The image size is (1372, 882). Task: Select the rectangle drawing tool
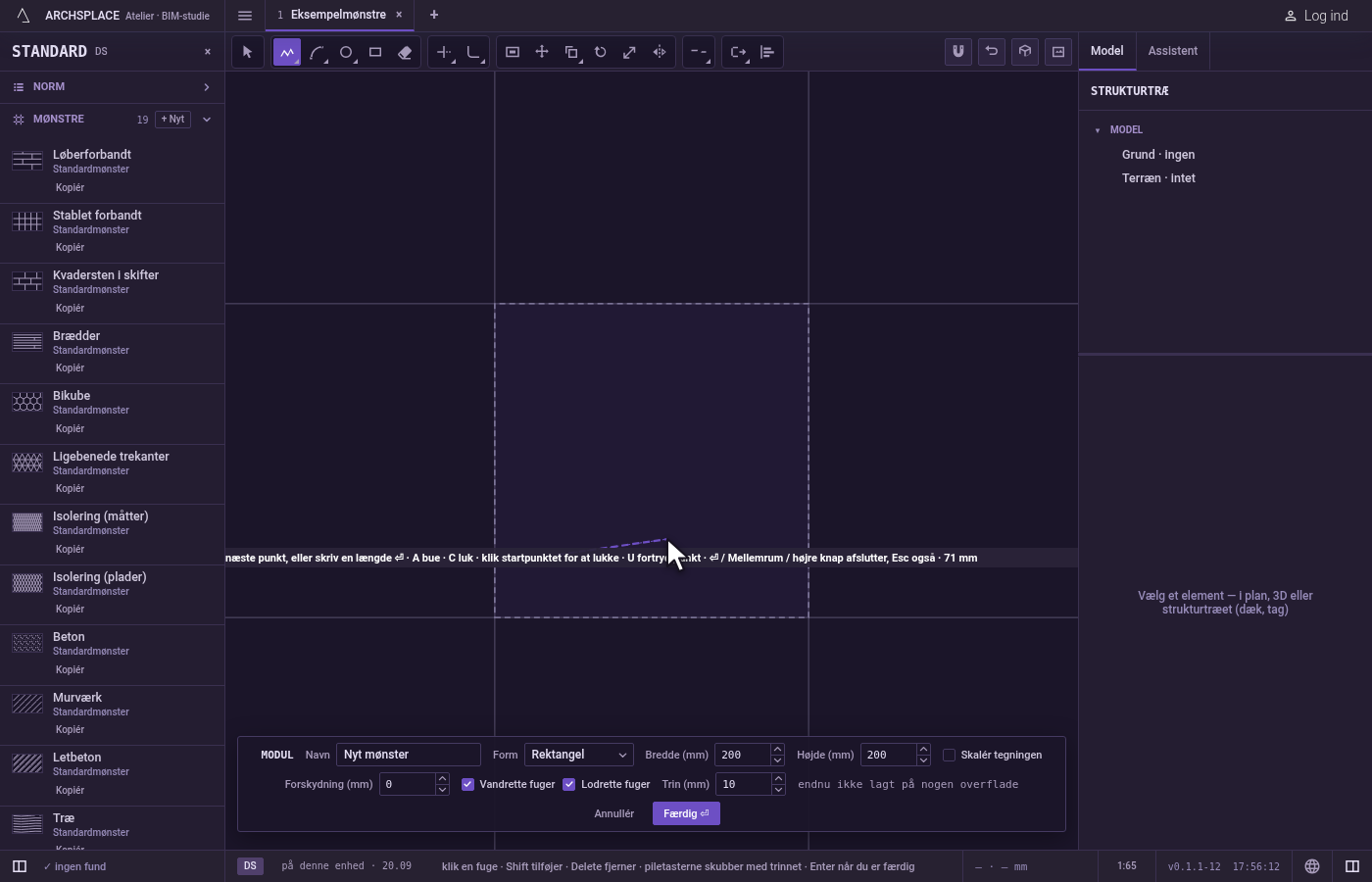pyautogui.click(x=375, y=52)
